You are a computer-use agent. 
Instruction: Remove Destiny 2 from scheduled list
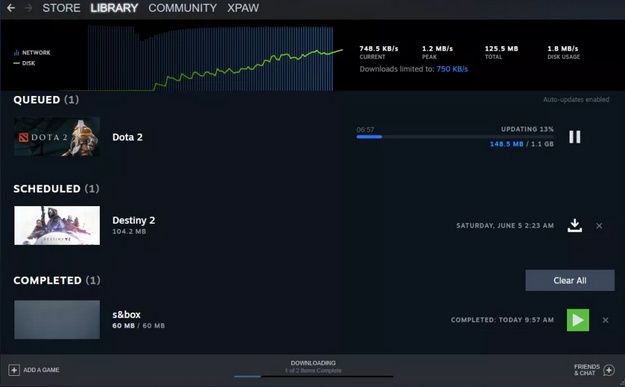pos(599,226)
